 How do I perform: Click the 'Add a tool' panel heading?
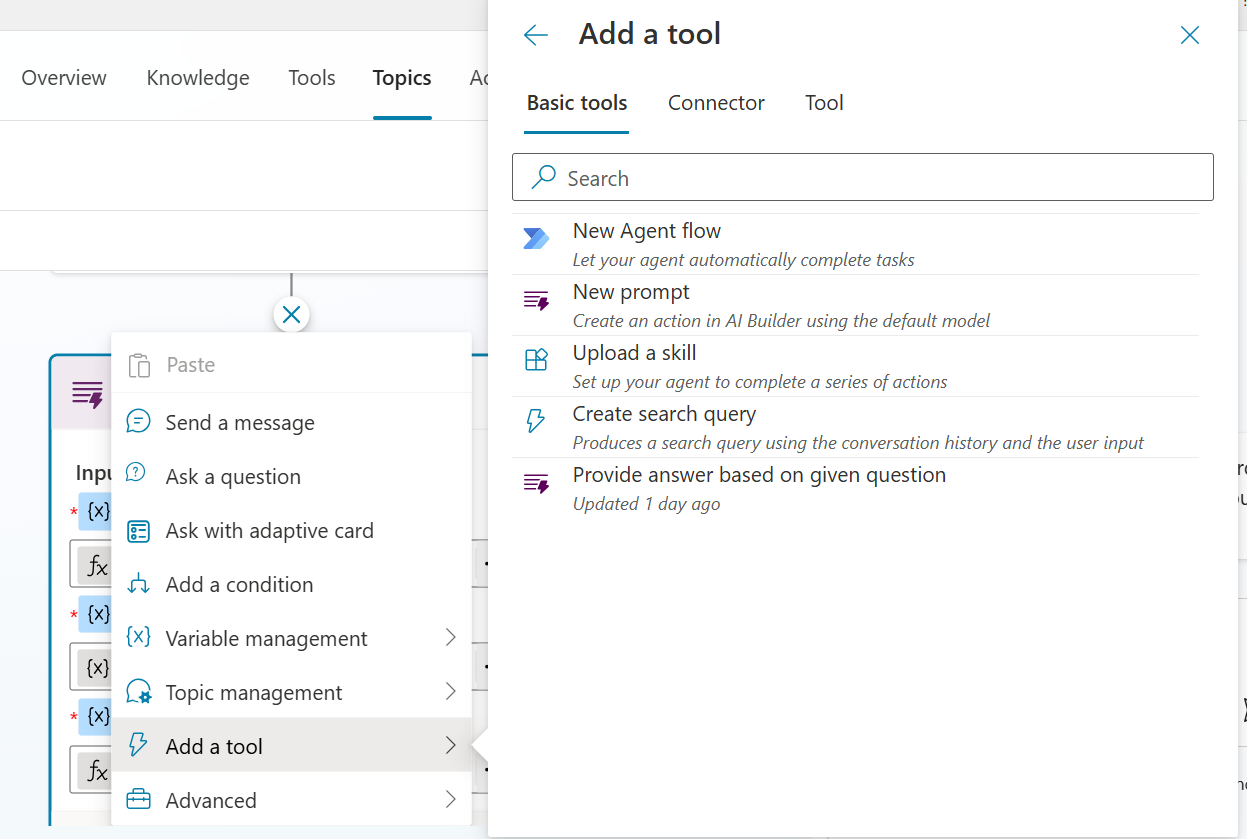click(x=650, y=34)
